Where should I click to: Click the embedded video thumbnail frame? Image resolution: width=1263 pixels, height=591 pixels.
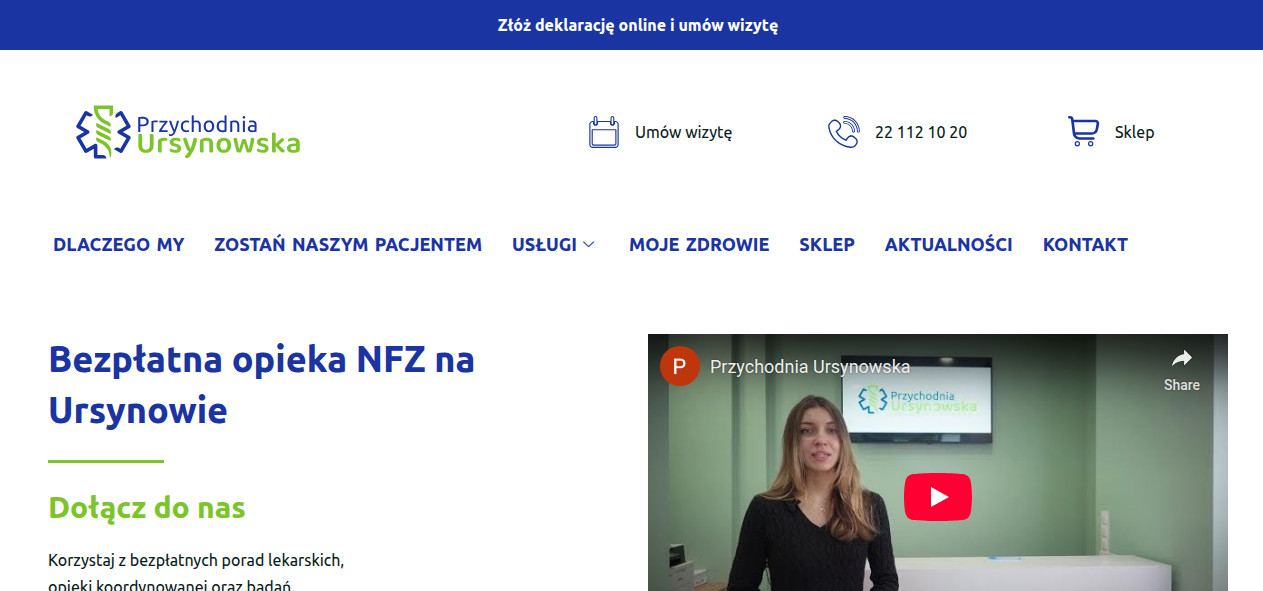938,462
